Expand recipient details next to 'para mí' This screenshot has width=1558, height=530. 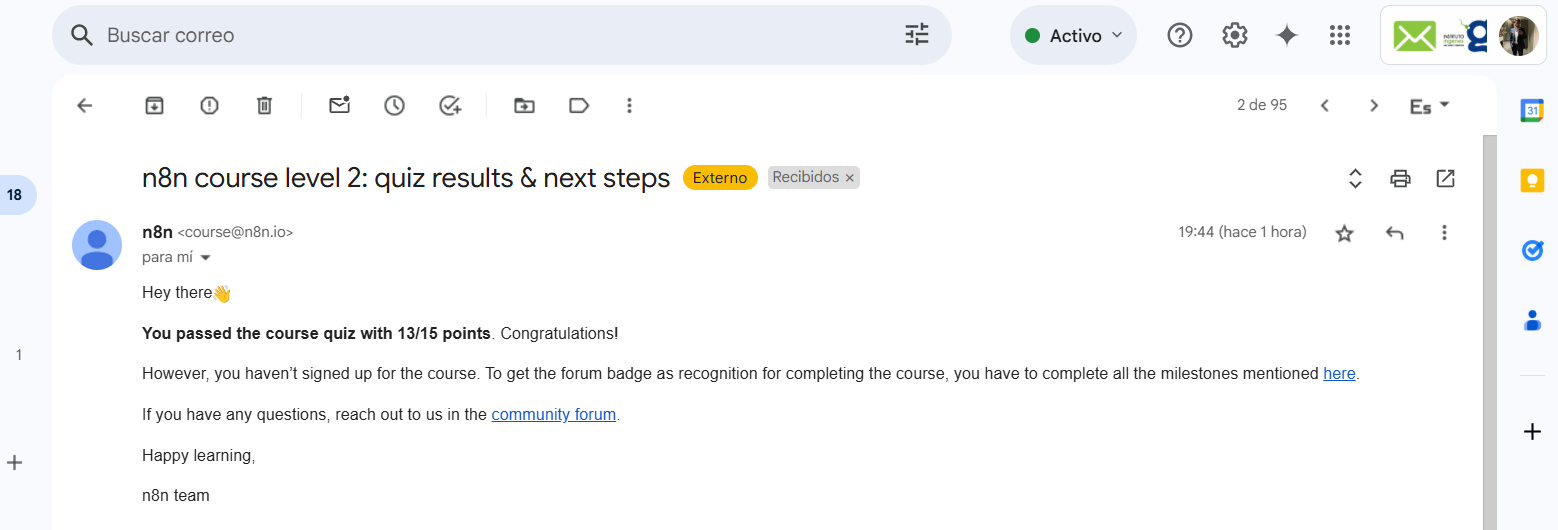(x=206, y=258)
